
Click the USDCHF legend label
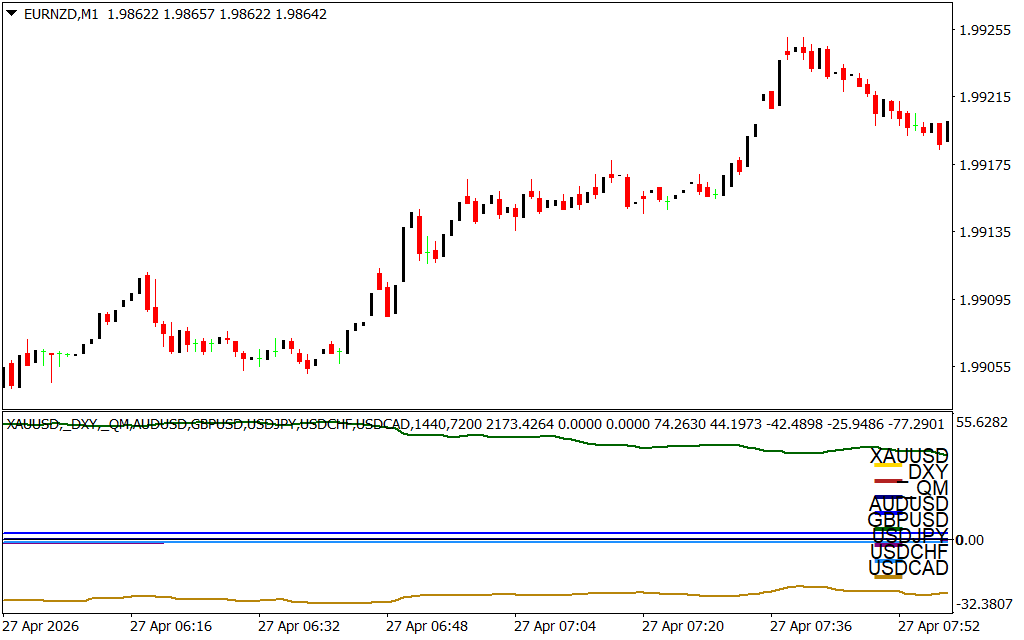[909, 552]
